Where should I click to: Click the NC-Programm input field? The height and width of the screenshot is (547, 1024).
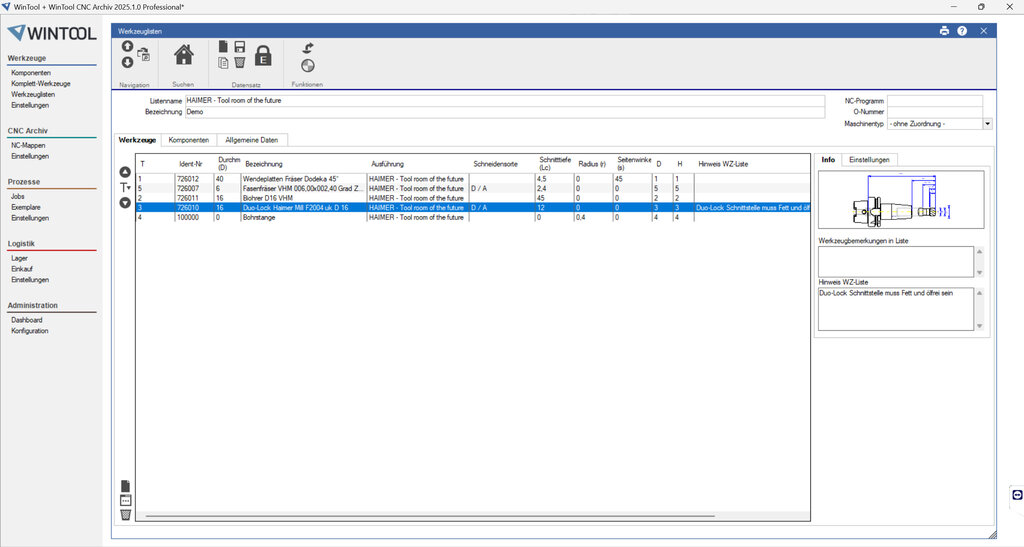(935, 101)
